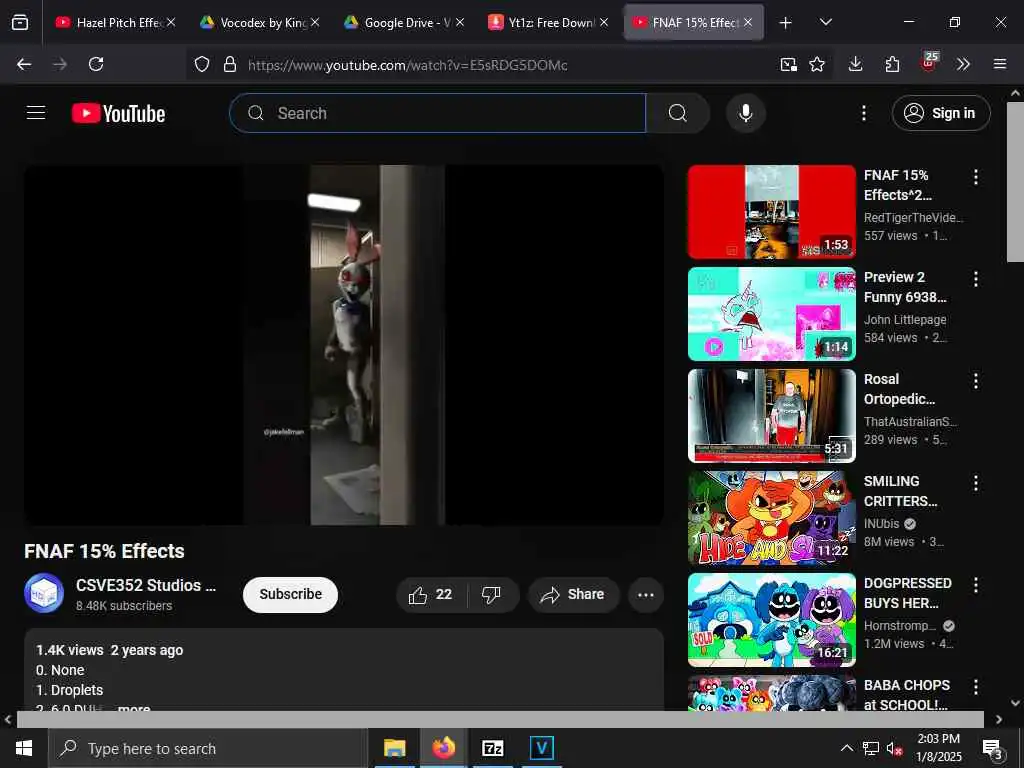
Task: Open a new browser tab
Action: click(786, 23)
